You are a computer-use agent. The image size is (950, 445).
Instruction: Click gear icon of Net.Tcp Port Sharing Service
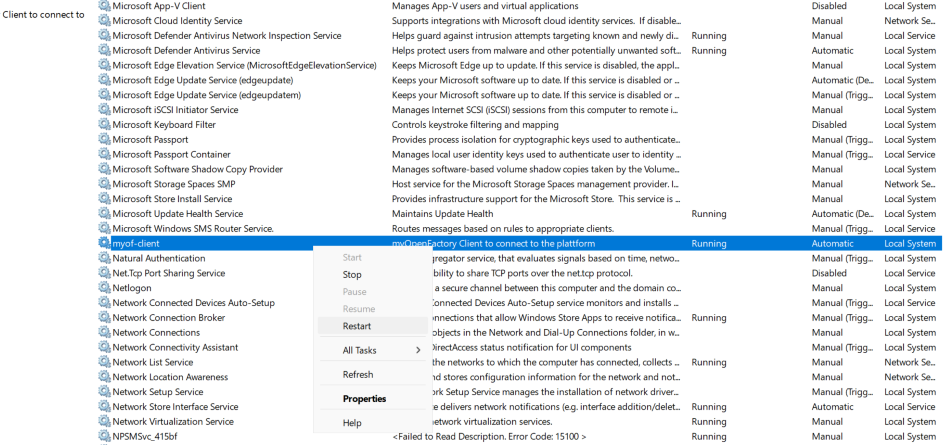[x=105, y=273]
